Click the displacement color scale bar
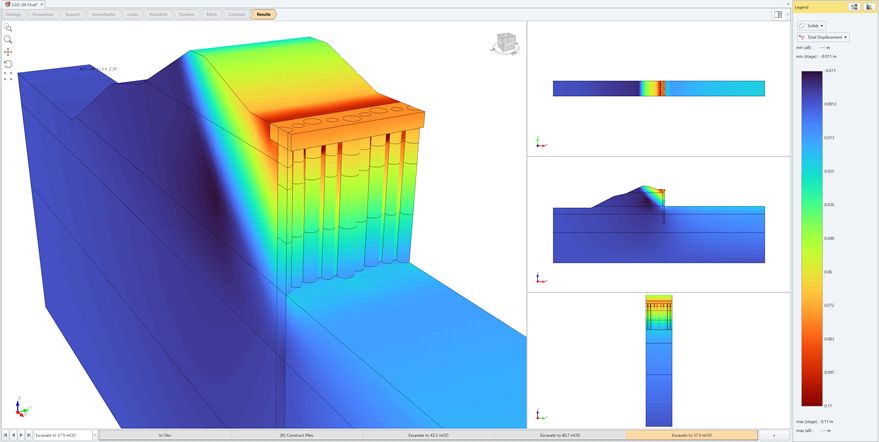Image resolution: width=879 pixels, height=442 pixels. (811, 240)
